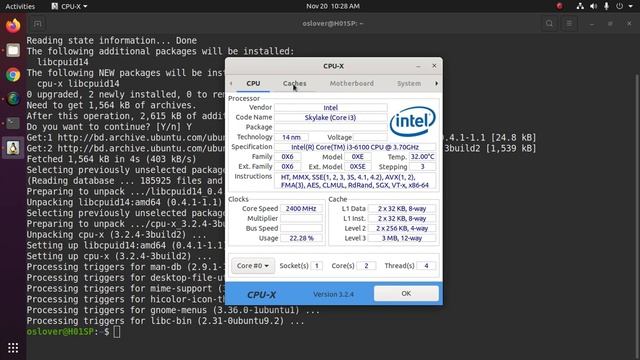Open the Activities overview
The image size is (640, 360).
(20, 6)
